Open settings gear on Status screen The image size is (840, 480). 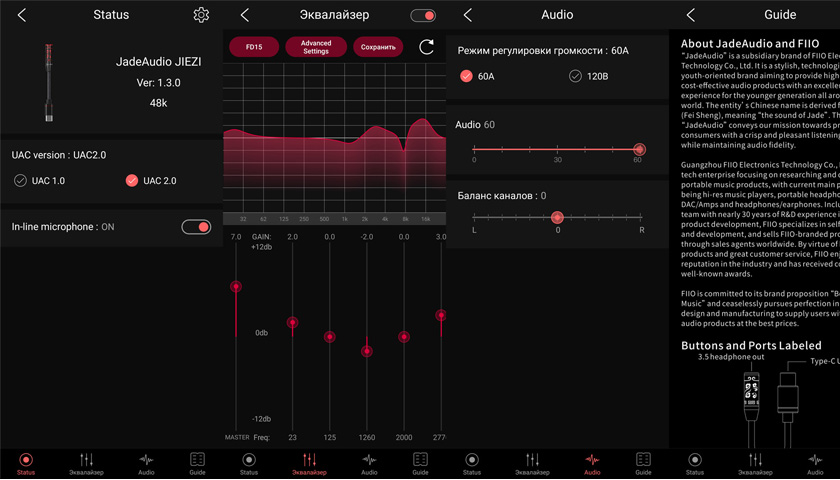(201, 15)
